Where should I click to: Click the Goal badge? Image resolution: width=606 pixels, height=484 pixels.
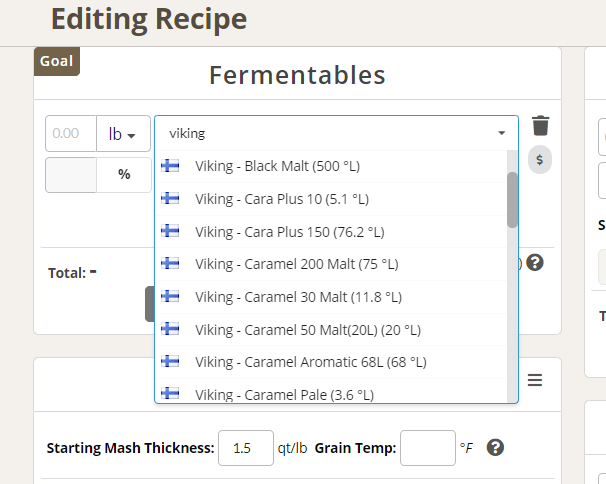[x=56, y=61]
